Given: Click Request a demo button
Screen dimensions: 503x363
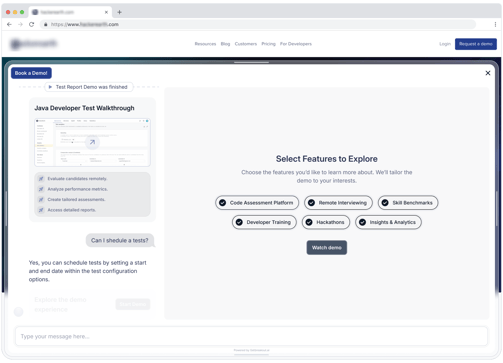Looking at the screenshot, I should pyautogui.click(x=476, y=44).
